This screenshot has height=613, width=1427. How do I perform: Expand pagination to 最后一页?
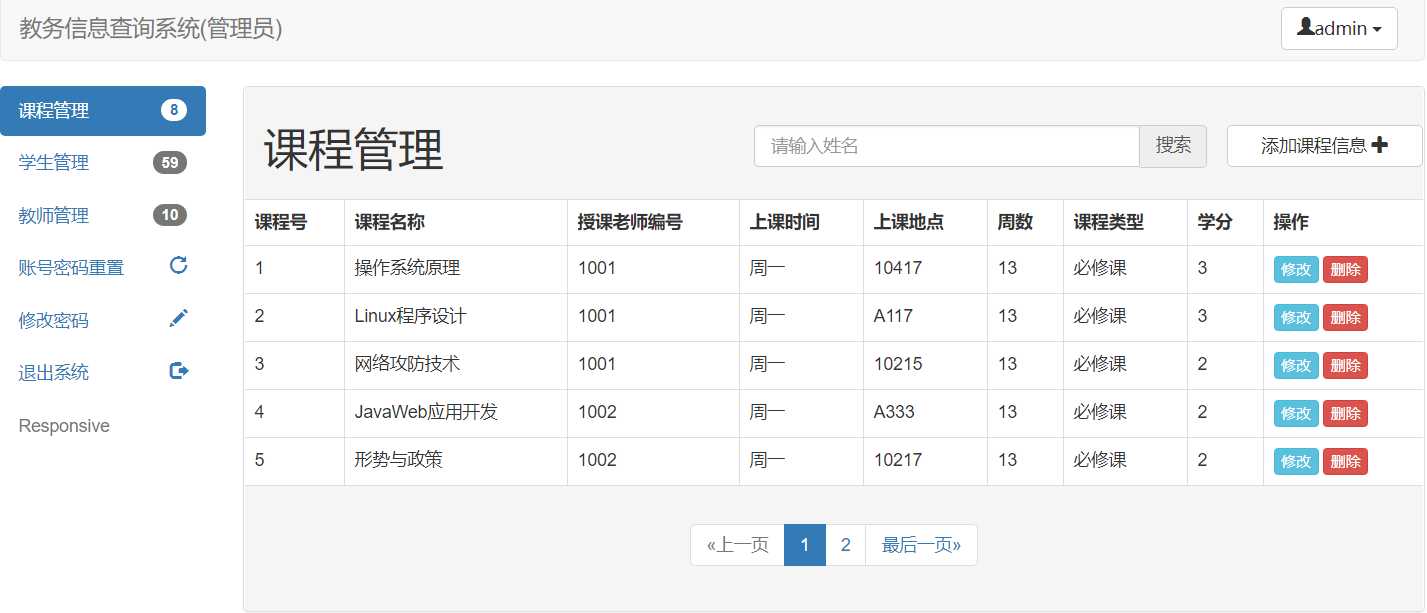point(920,544)
